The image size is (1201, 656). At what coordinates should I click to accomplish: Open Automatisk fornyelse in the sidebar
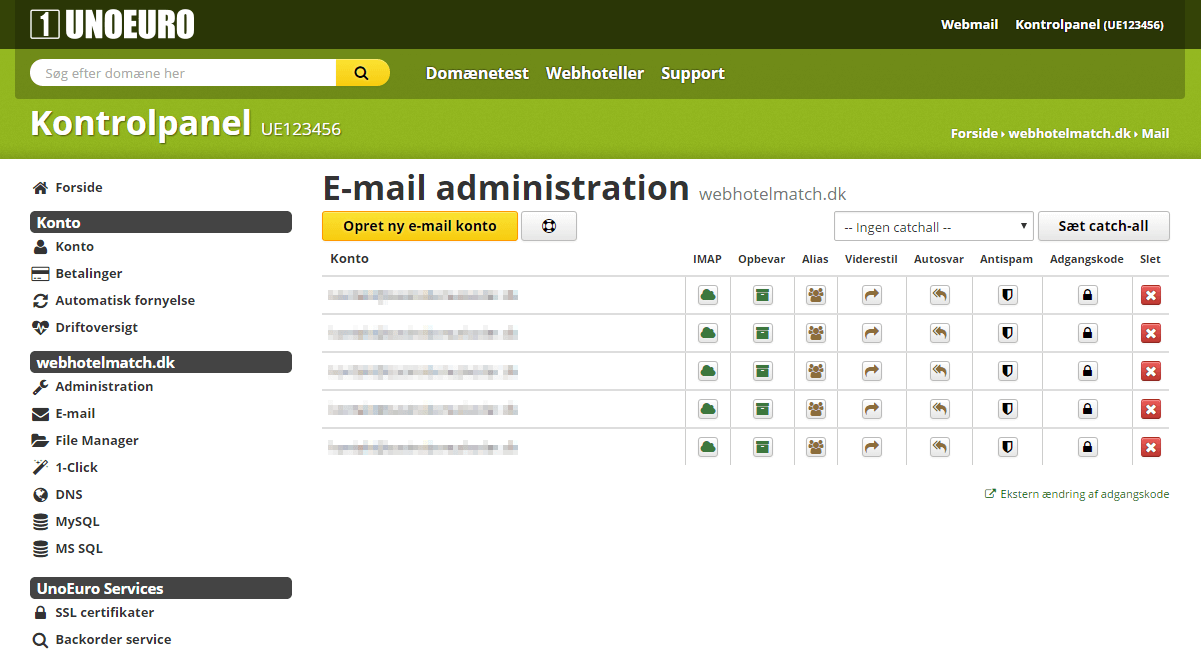pyautogui.click(x=113, y=301)
